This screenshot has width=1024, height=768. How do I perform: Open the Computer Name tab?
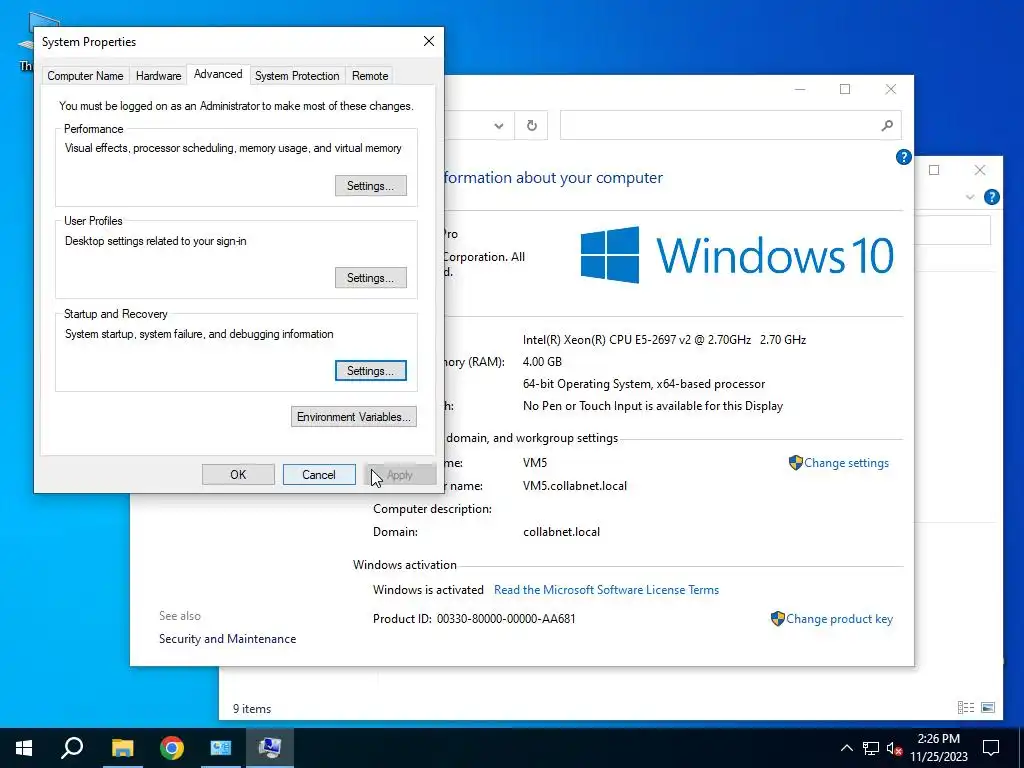coord(86,76)
